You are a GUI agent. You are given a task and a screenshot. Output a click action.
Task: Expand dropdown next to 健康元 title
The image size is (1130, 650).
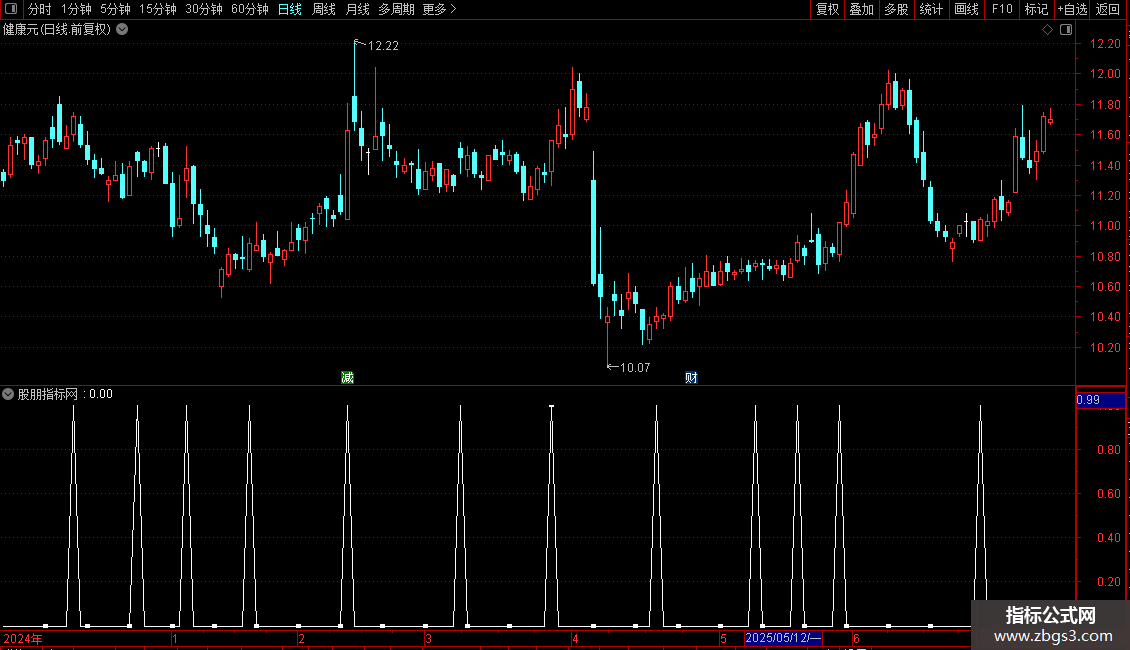point(123,29)
